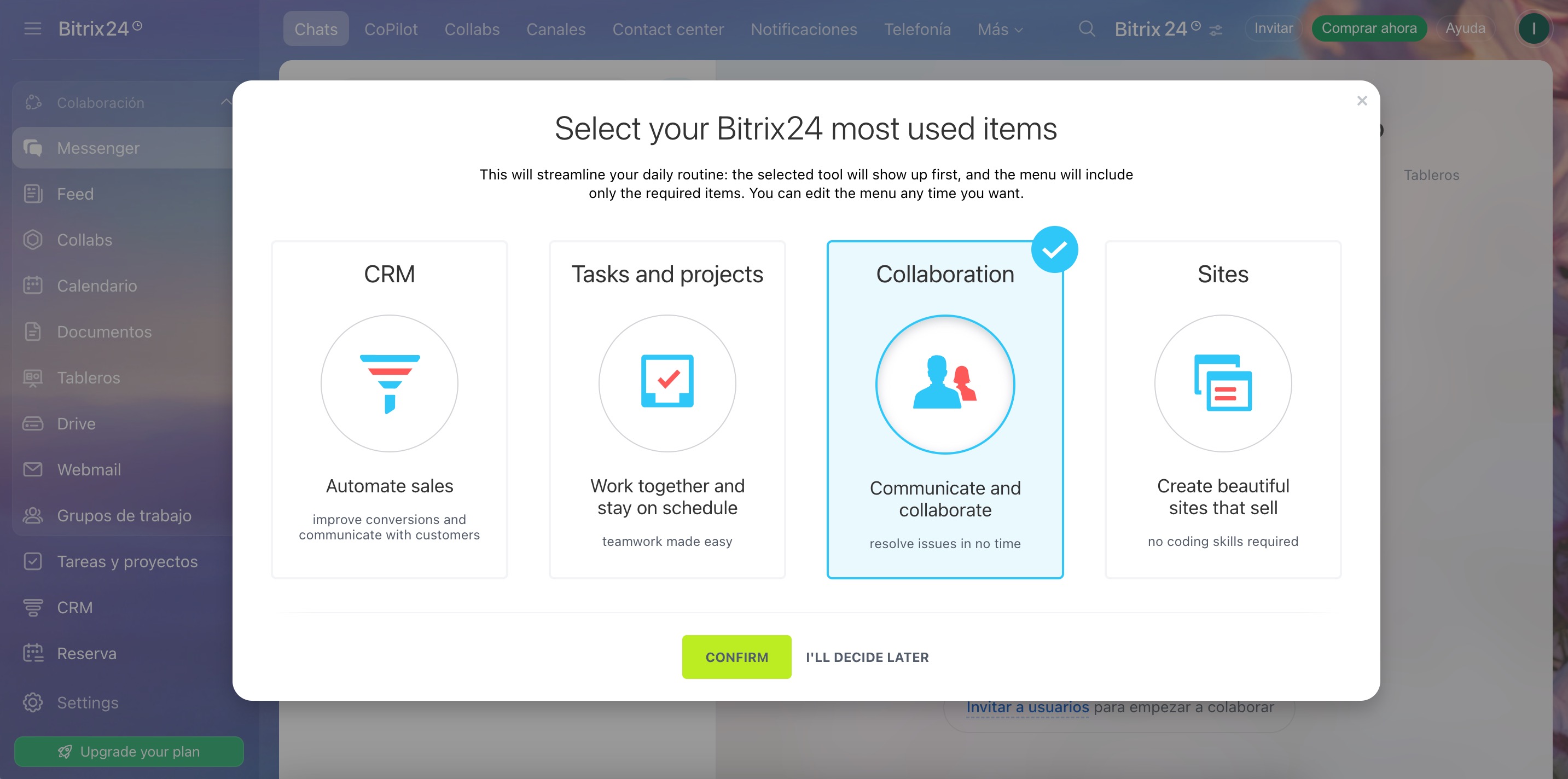Click the Tasks and projects checkmark icon
Viewport: 1568px width, 779px height.
(x=667, y=381)
